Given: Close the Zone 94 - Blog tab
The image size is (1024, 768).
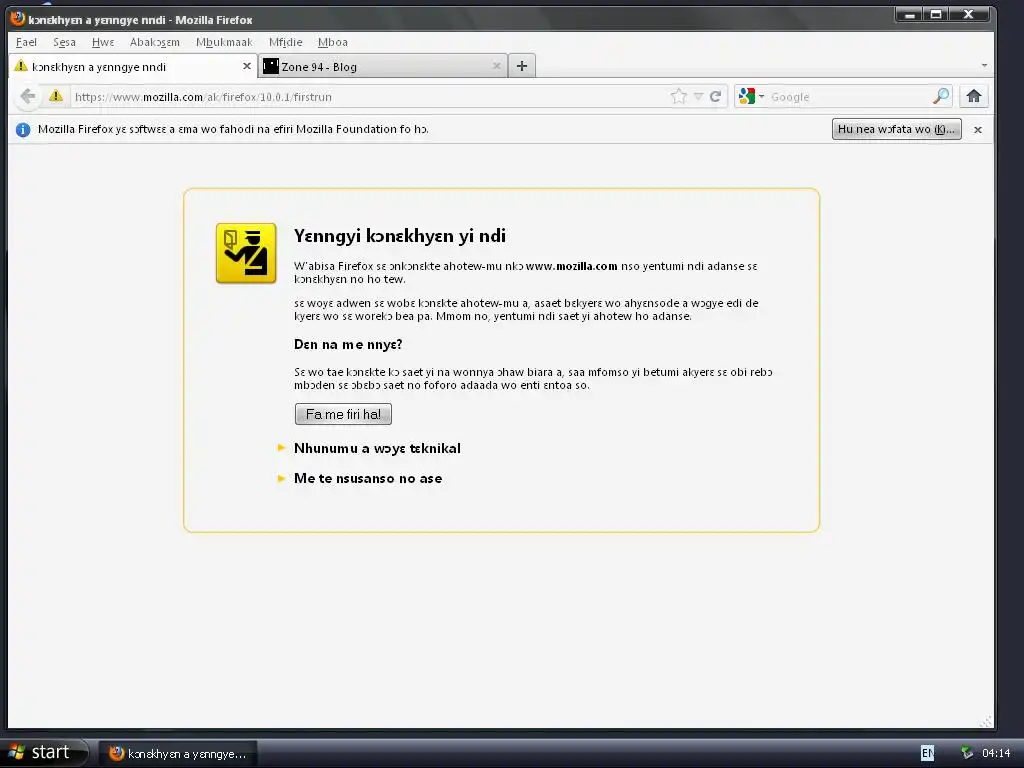Looking at the screenshot, I should click(x=496, y=66).
